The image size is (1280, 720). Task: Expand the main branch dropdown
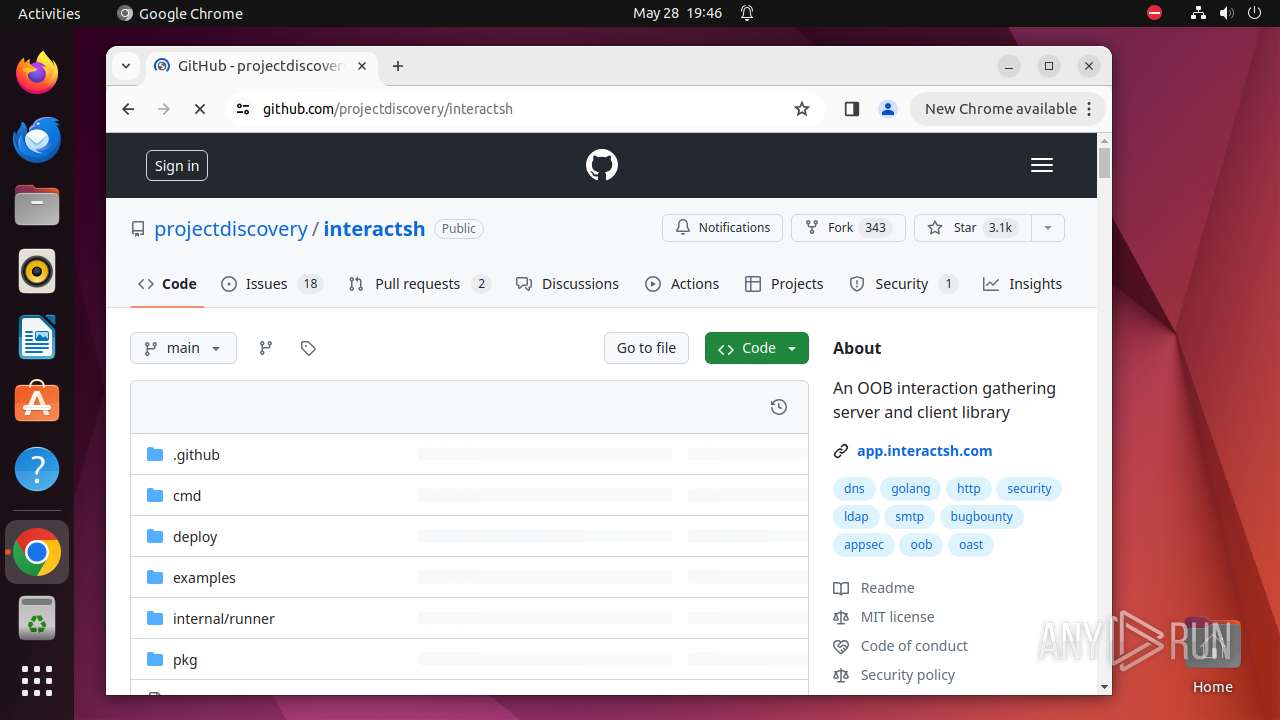[183, 348]
